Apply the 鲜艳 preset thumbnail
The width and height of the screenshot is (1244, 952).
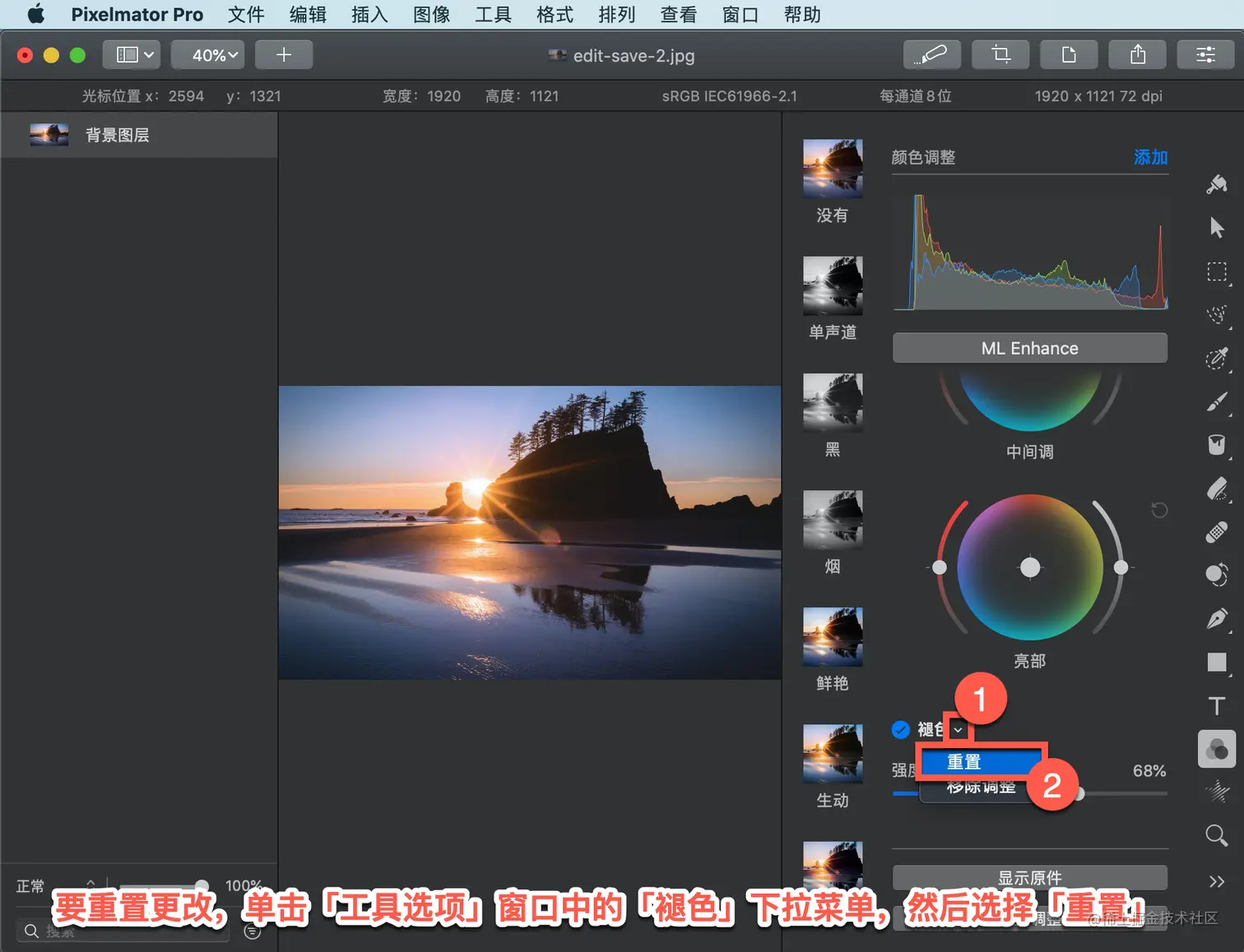point(833,636)
